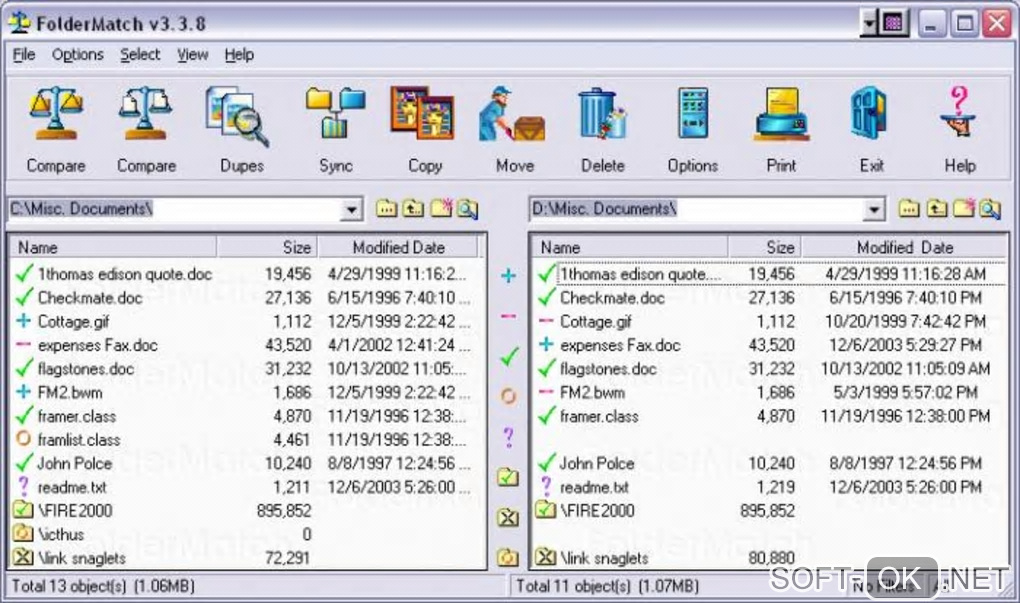Viewport: 1020px width, 603px height.
Task: Browse for folder next to C:\Misc. Documents
Action: click(x=386, y=209)
